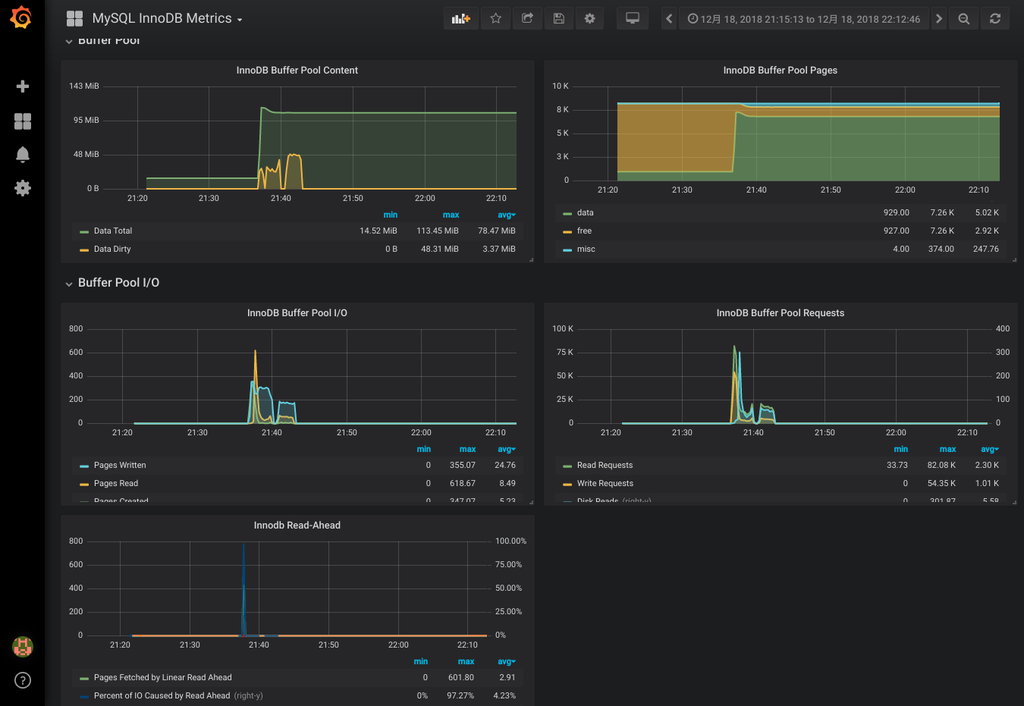The width and height of the screenshot is (1024, 706).
Task: Toggle free series in Buffer Pool Pages
Action: [584, 231]
